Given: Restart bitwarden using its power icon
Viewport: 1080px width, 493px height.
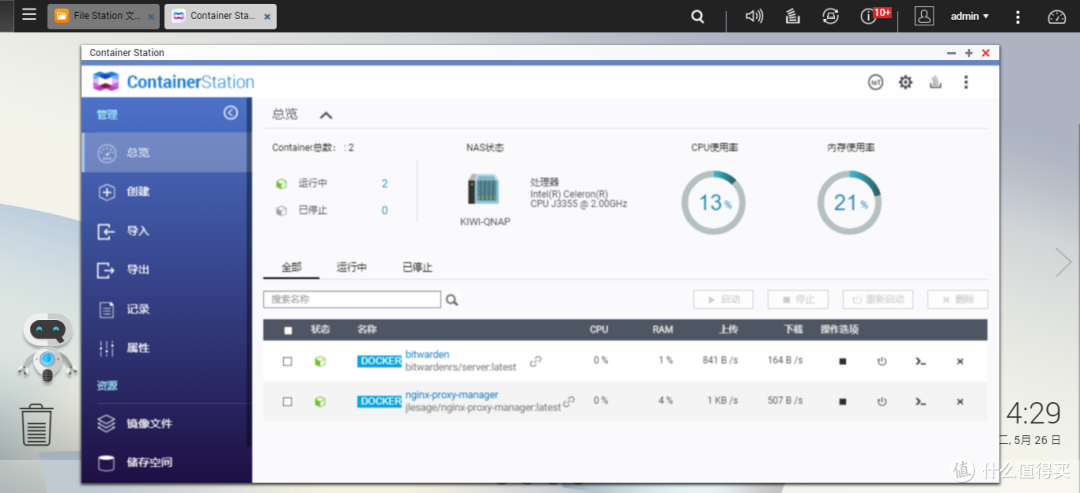Looking at the screenshot, I should tap(882, 361).
